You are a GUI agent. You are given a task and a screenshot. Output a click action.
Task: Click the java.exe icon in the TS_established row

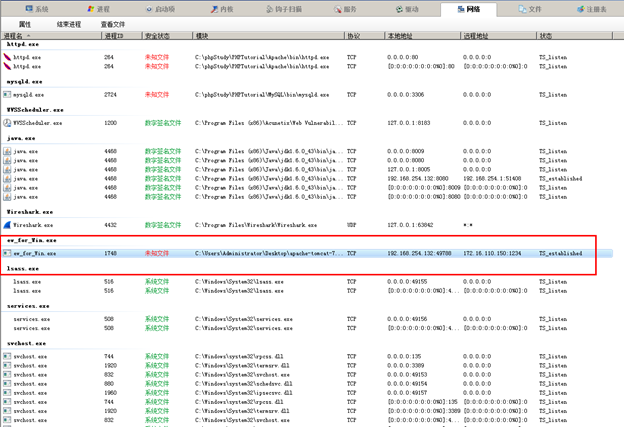[x=7, y=179]
